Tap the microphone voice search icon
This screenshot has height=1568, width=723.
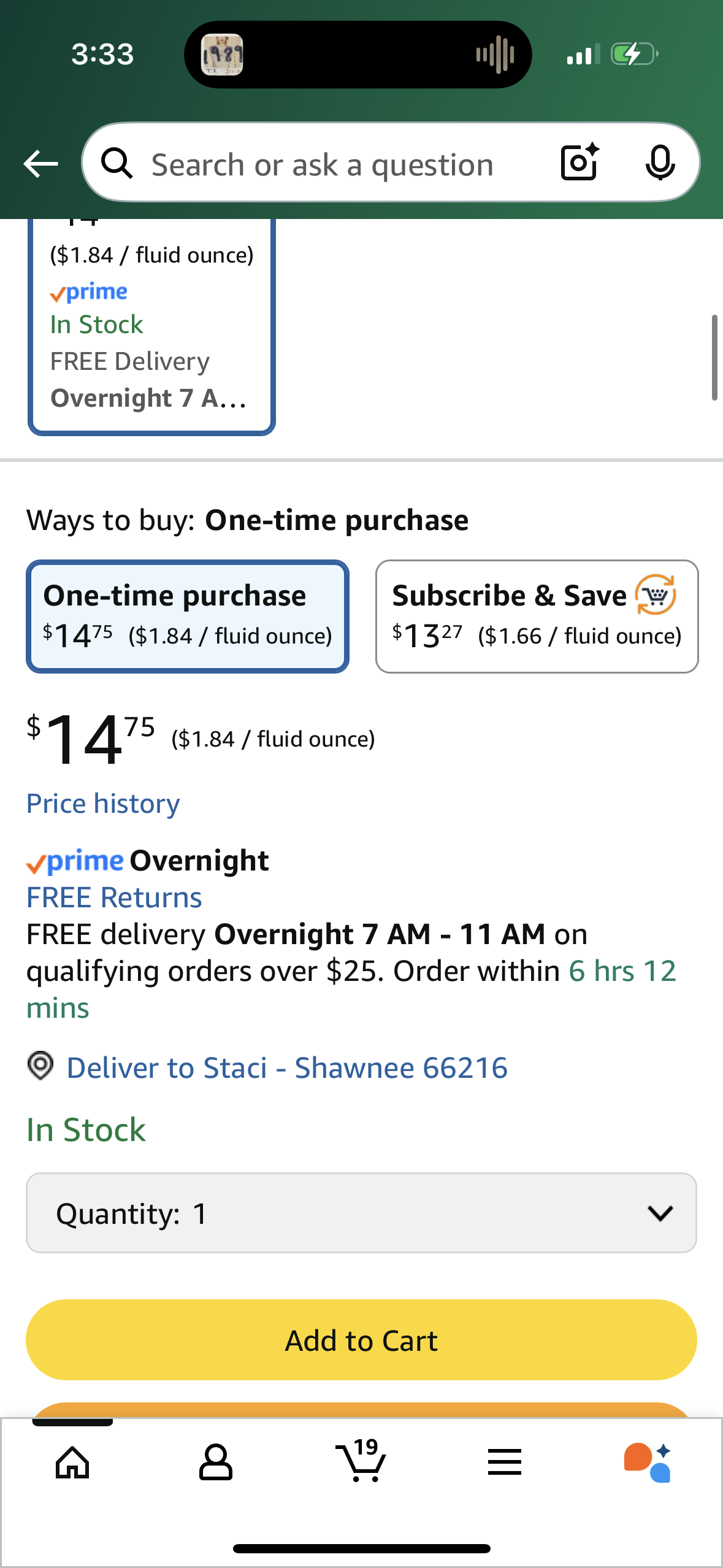click(660, 163)
